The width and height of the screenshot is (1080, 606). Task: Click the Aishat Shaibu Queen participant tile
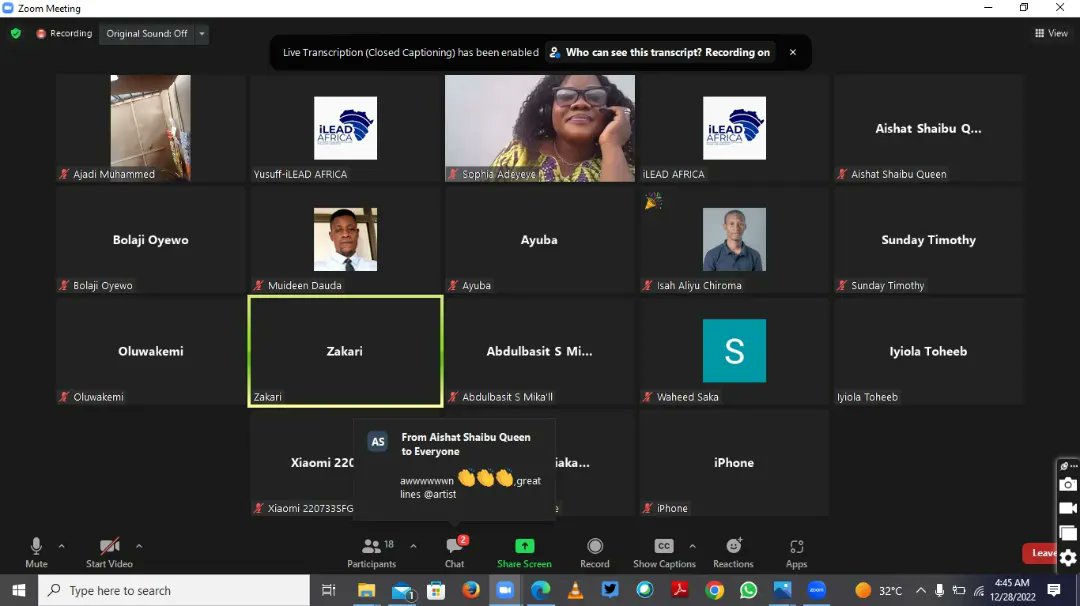click(x=928, y=128)
